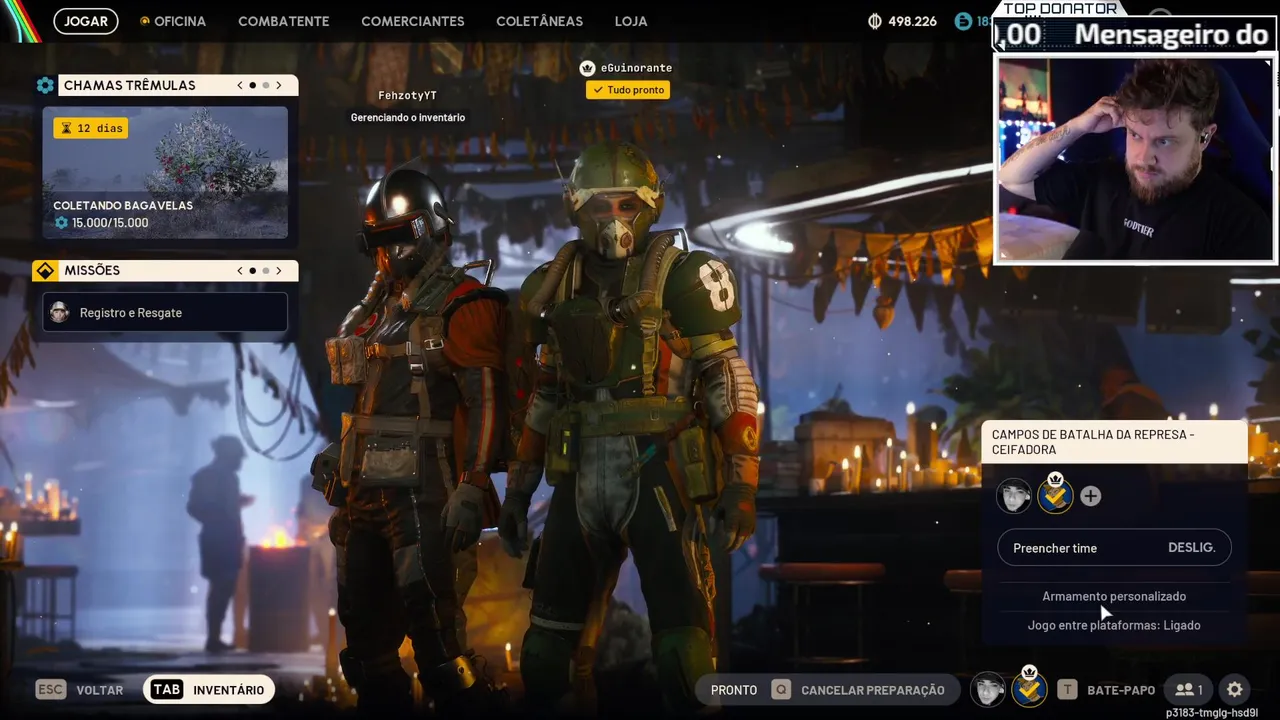Click the streamer webcam overlay
This screenshot has width=1280, height=720.
[x=1135, y=160]
